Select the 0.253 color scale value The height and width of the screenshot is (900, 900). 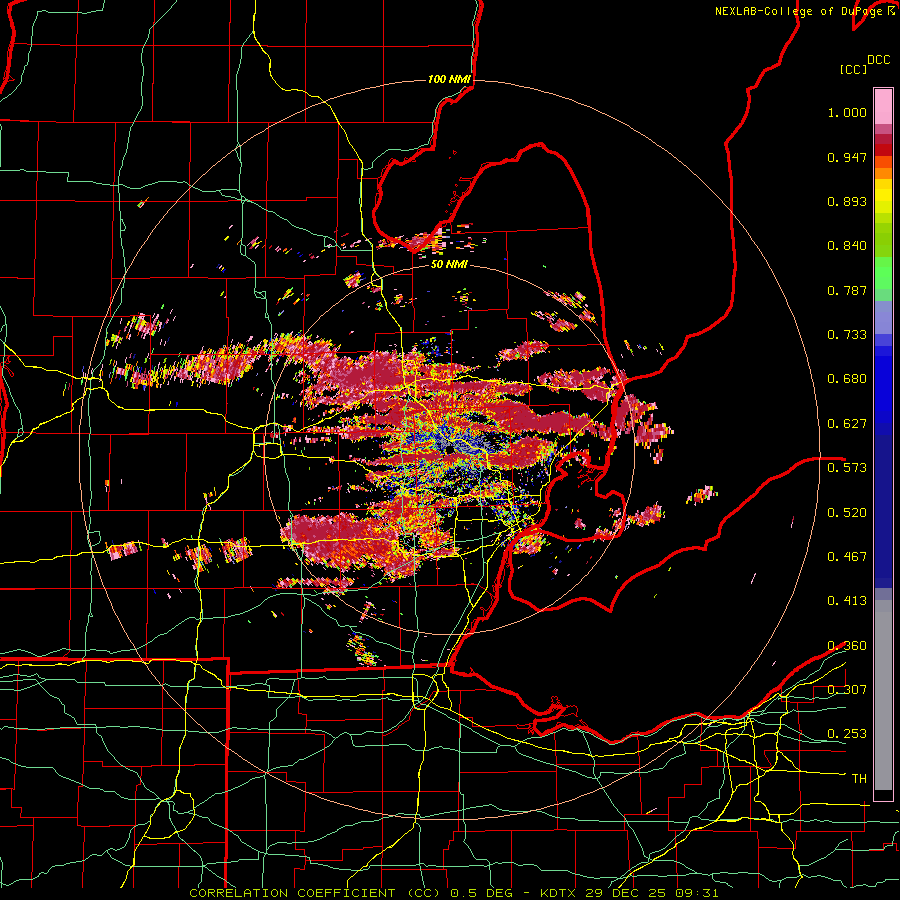click(x=847, y=734)
